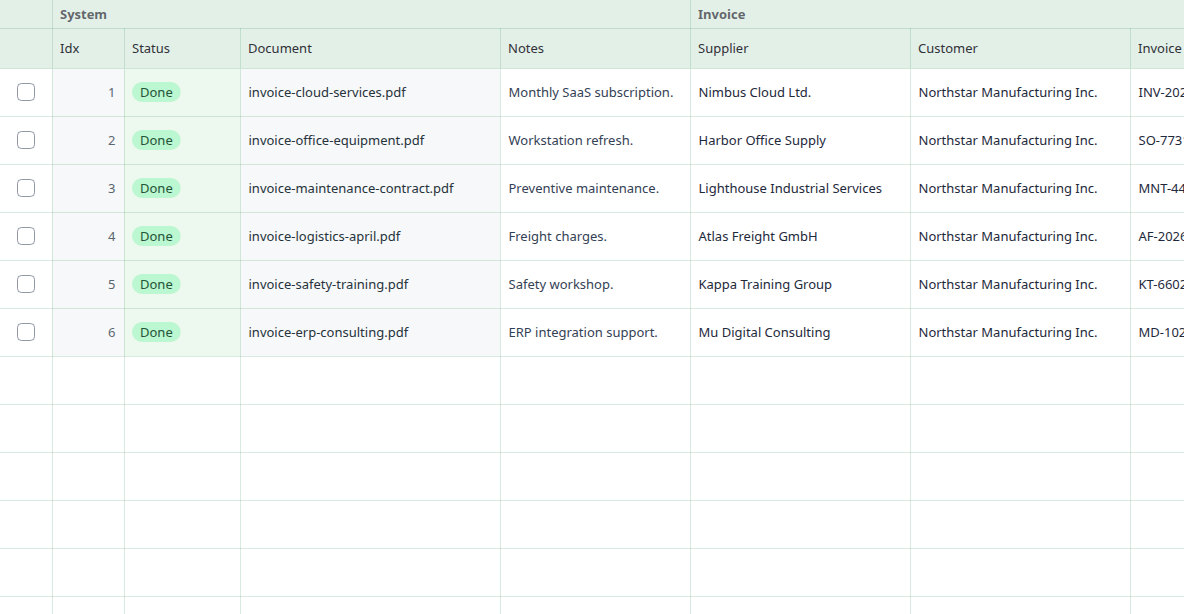Click the Notes column header

pos(595,48)
